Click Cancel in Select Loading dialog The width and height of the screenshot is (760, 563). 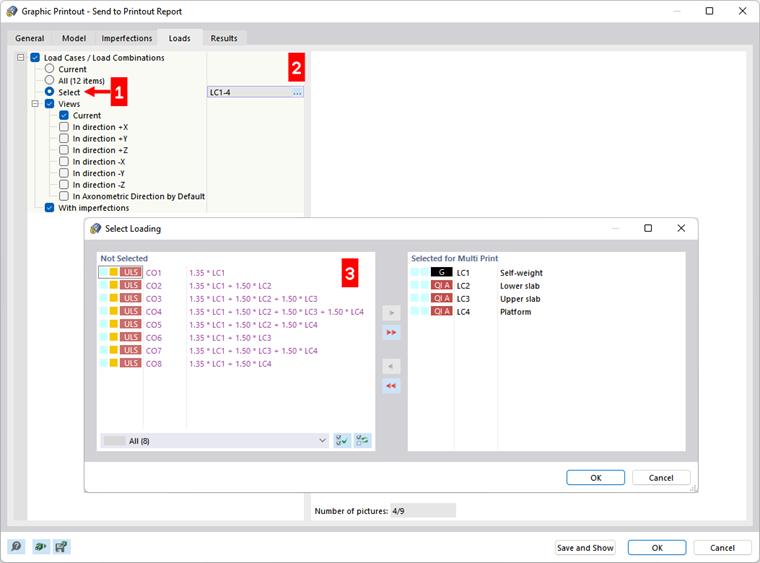point(661,478)
